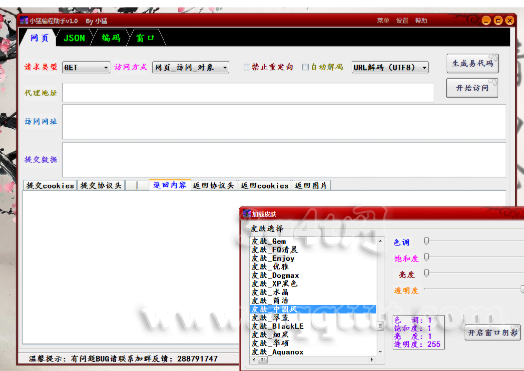Open the 帮助 menu in the title bar
Image resolution: width=524 pixels, height=371 pixels.
(x=421, y=20)
